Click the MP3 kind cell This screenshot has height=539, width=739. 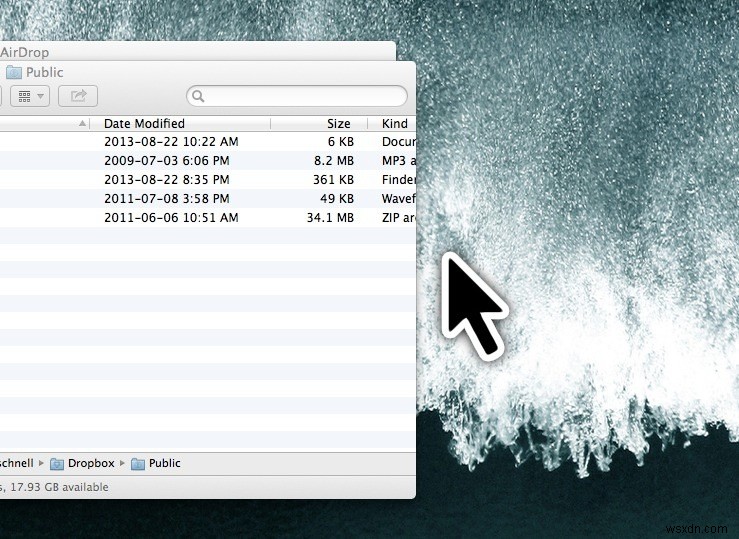pos(399,161)
